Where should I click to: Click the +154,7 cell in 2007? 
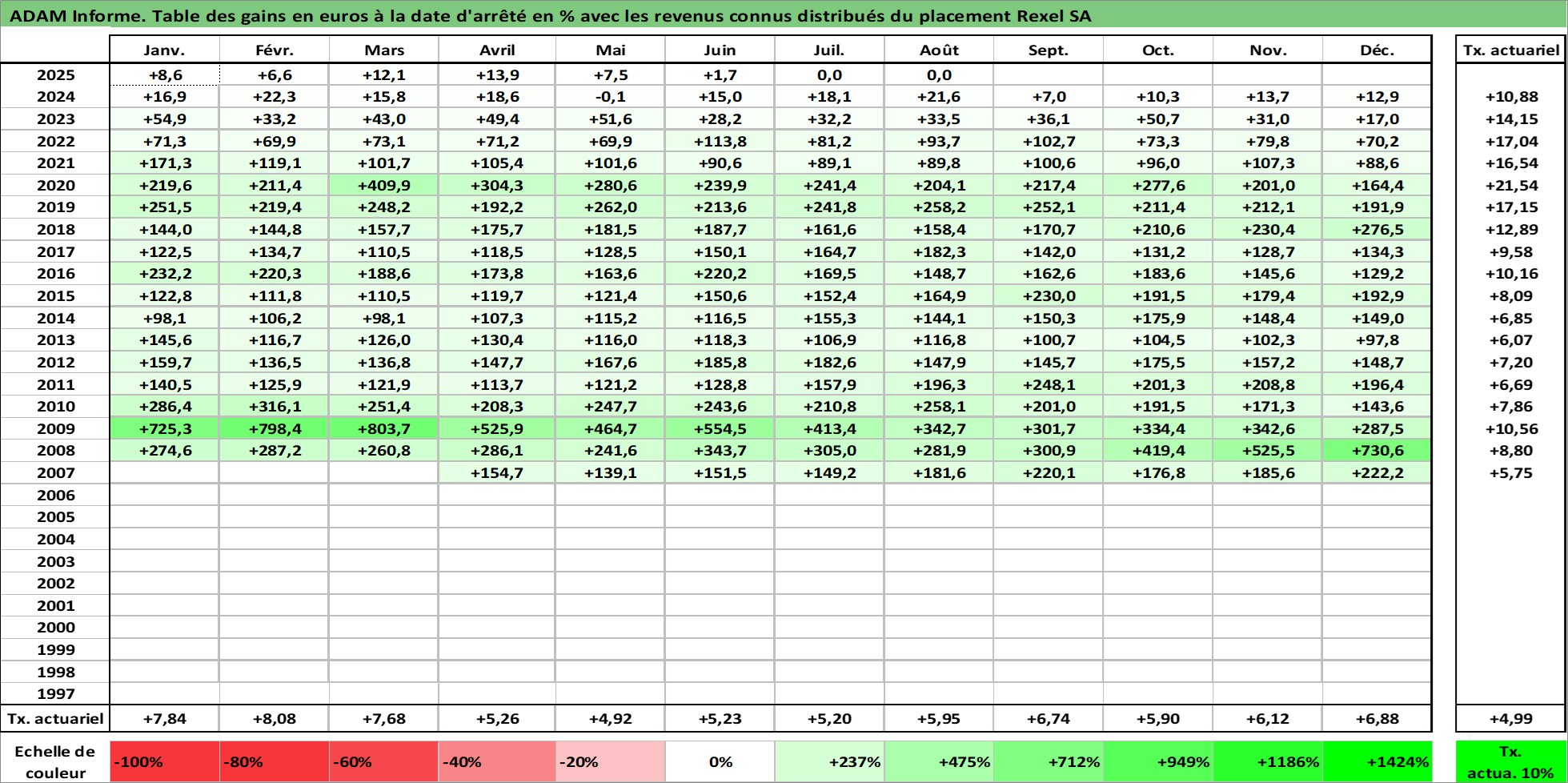(x=497, y=472)
